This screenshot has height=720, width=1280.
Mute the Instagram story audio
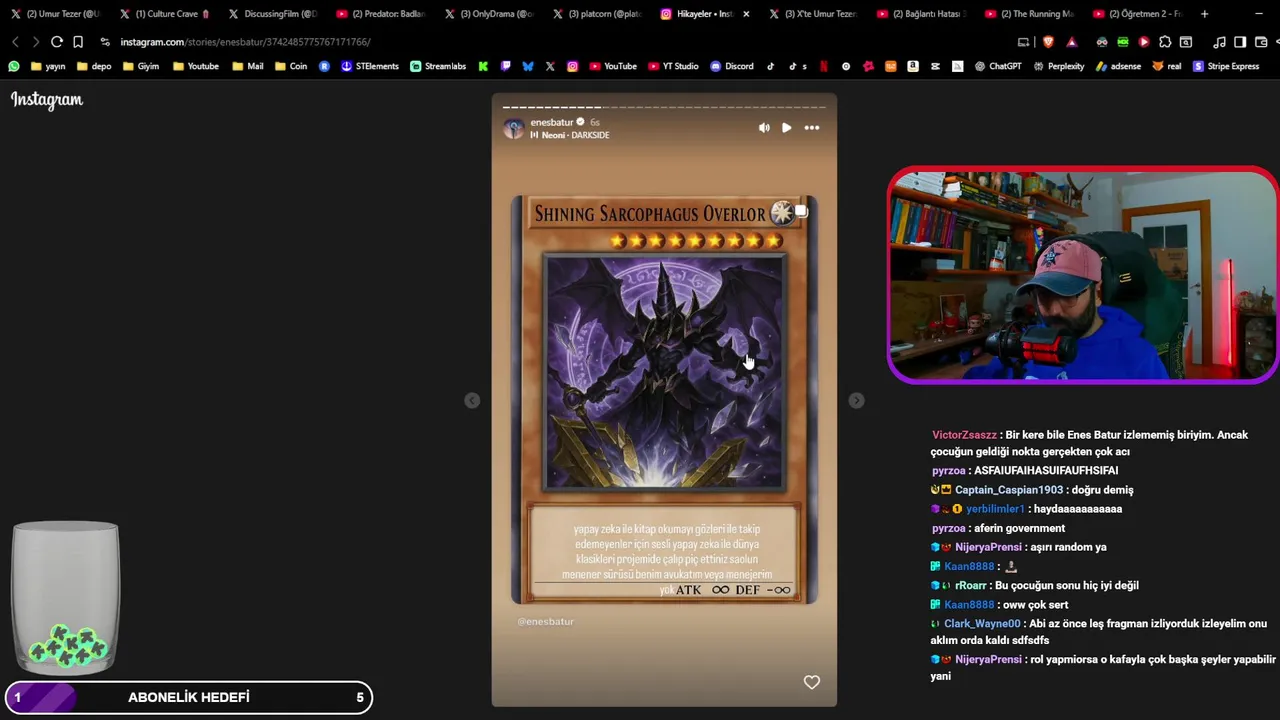[764, 128]
